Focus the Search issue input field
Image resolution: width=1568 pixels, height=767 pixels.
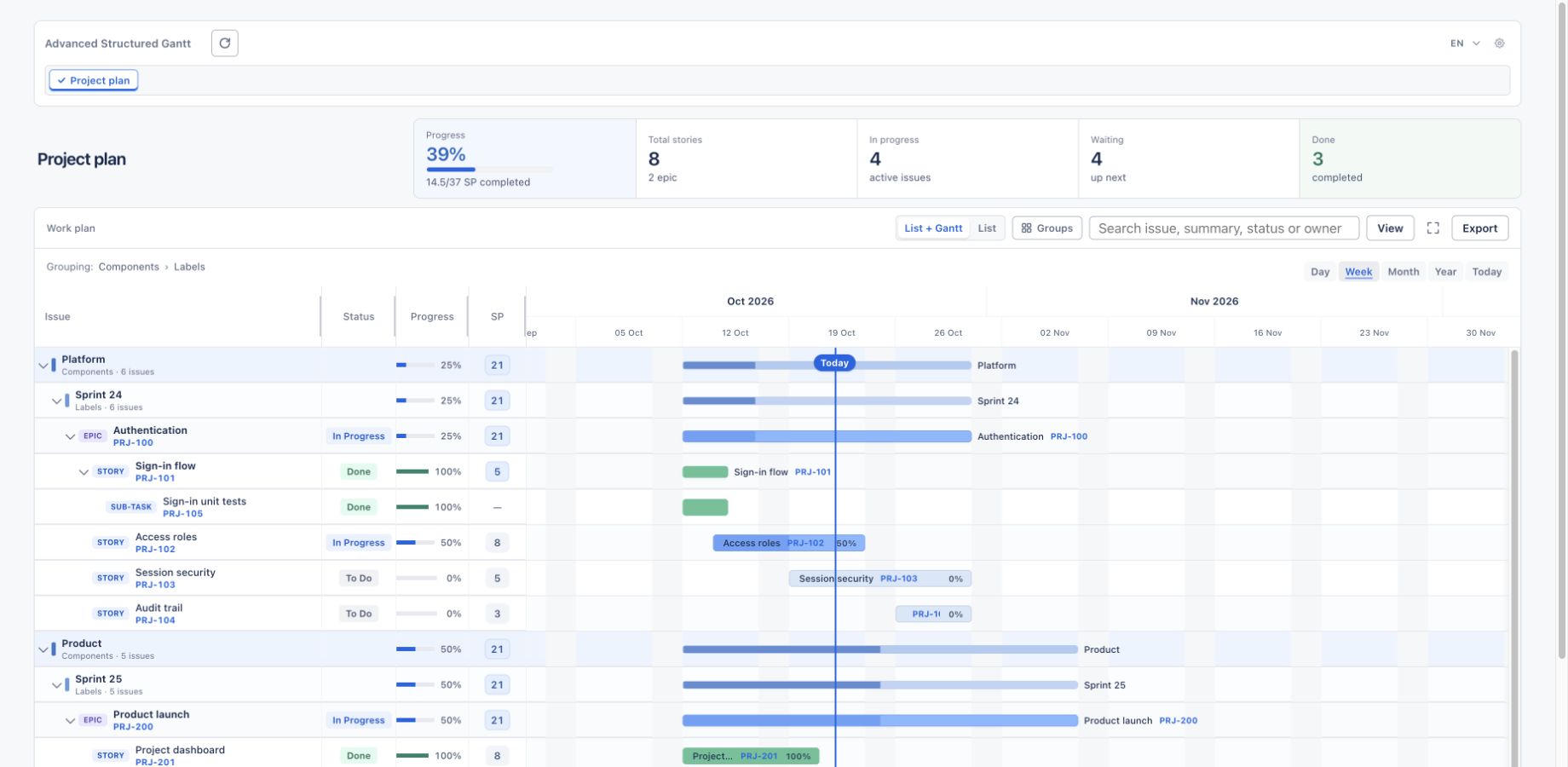tap(1224, 228)
